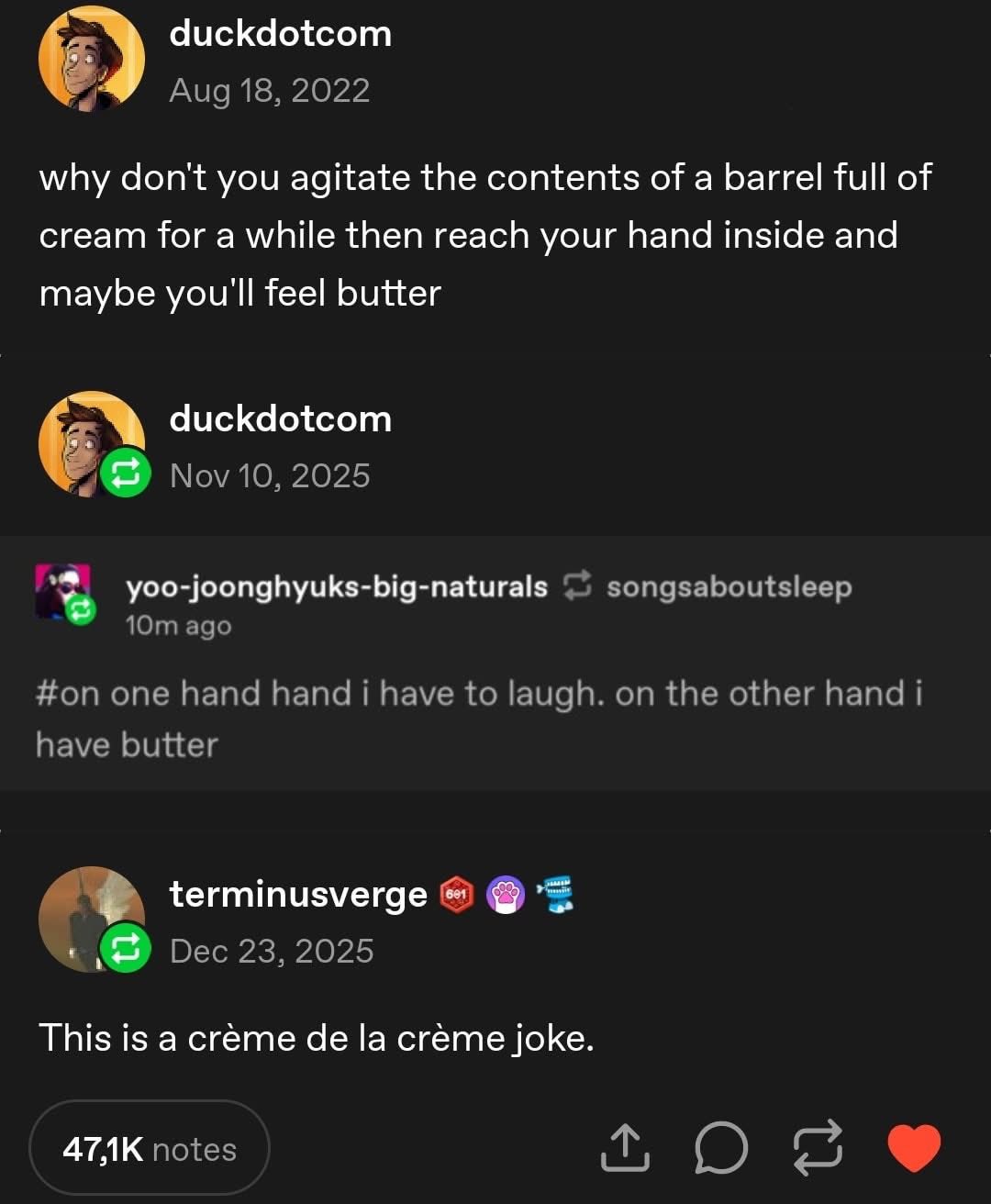Open the reply speech bubble icon
The width and height of the screenshot is (991, 1204).
pos(720,1148)
